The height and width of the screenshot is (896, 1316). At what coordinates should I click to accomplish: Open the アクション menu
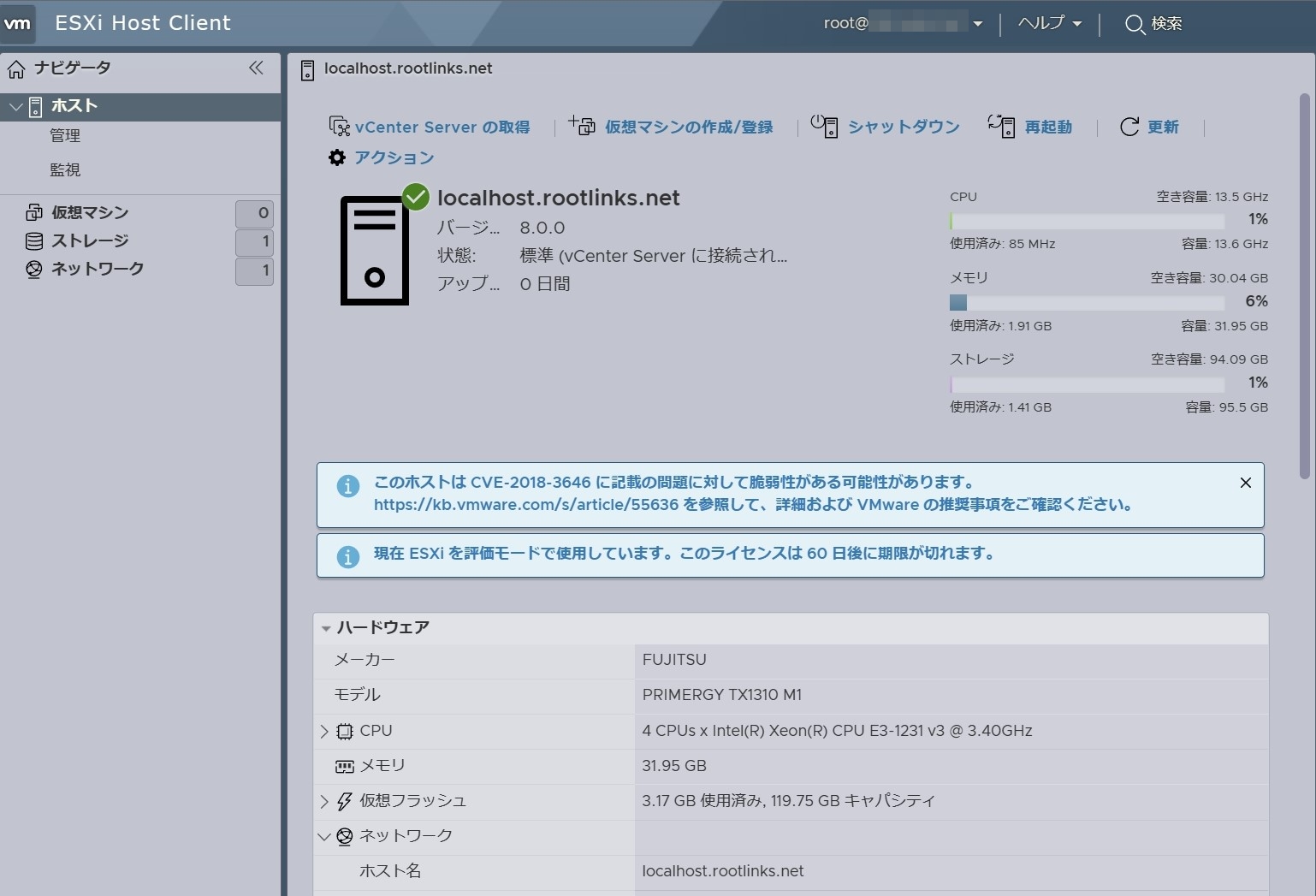382,157
